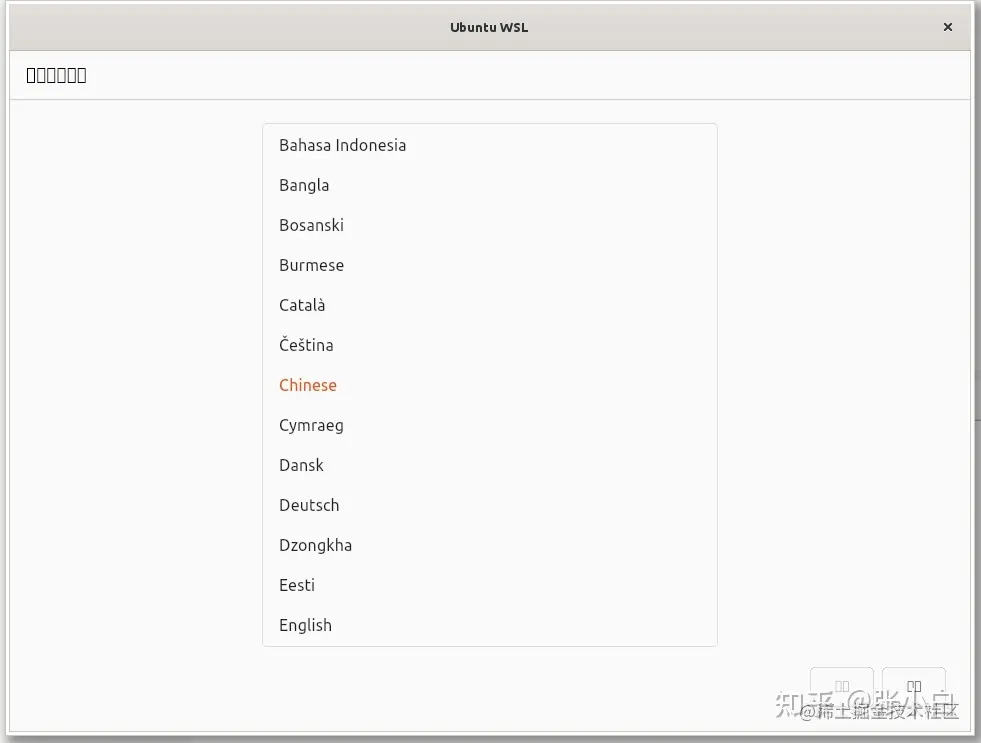Select Dansk language option
981x743 pixels.
tap(489, 465)
